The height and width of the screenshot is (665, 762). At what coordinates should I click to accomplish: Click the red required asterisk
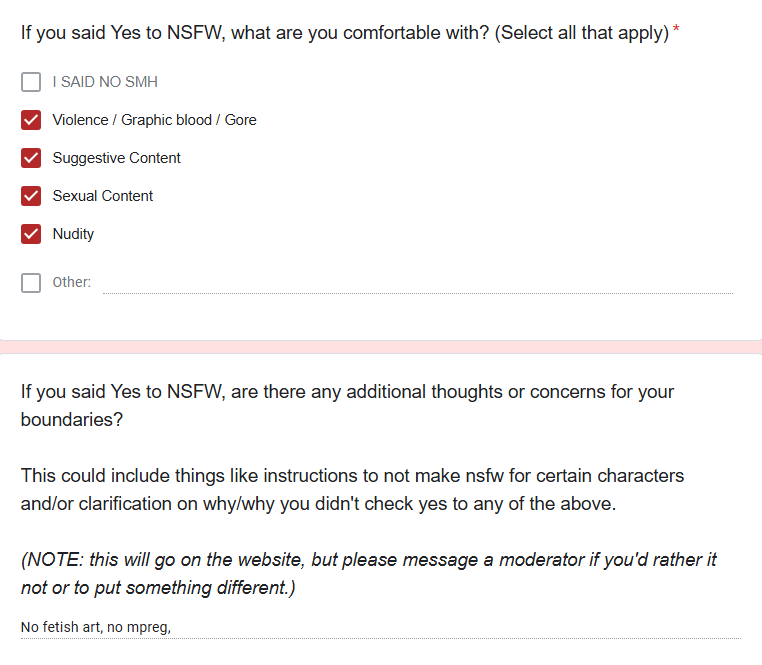coord(676,29)
